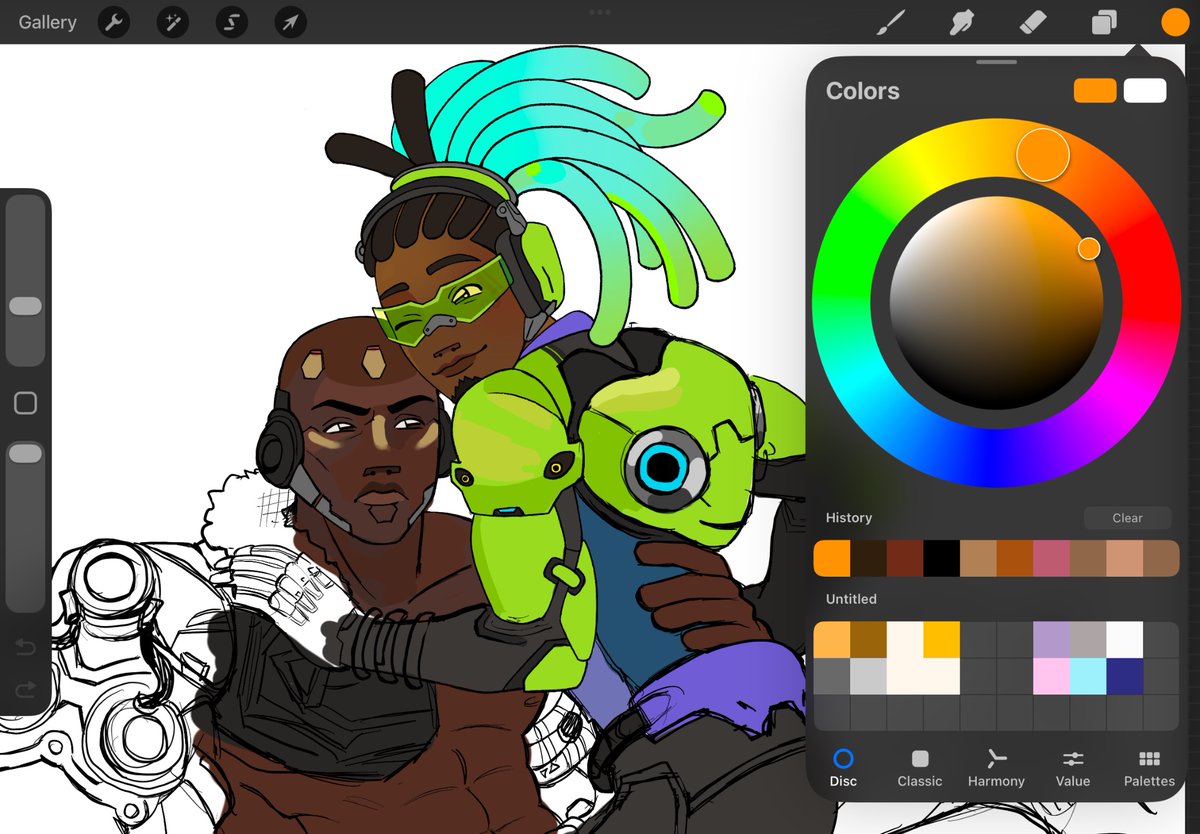This screenshot has height=834, width=1200.
Task: Activate the Selection S-shaped tool
Action: point(232,22)
